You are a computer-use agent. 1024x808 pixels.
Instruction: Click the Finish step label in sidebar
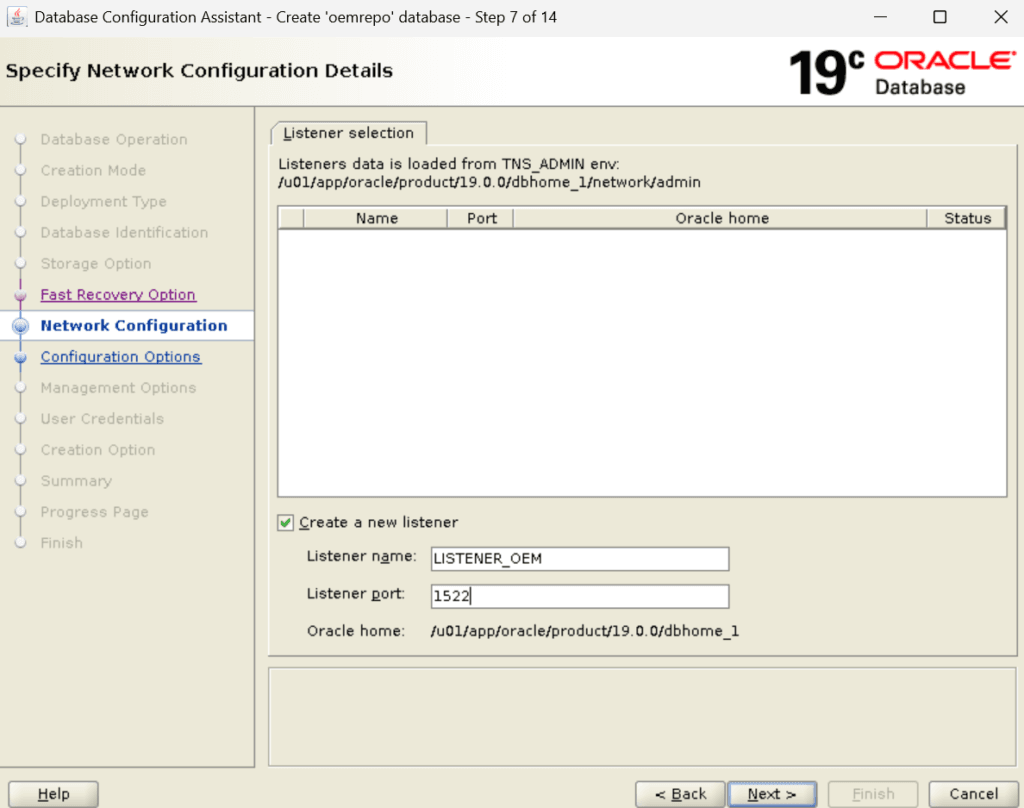pyautogui.click(x=61, y=543)
